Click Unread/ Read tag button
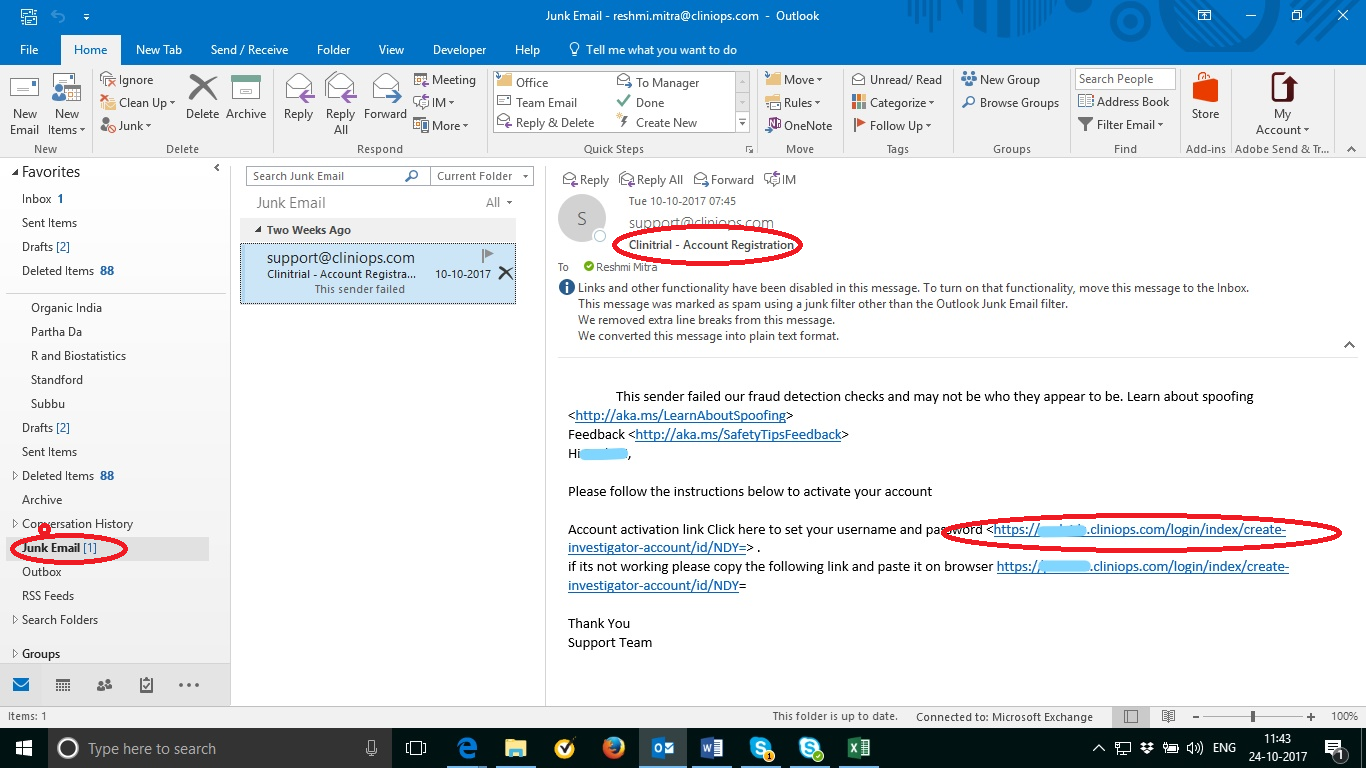 click(x=897, y=80)
